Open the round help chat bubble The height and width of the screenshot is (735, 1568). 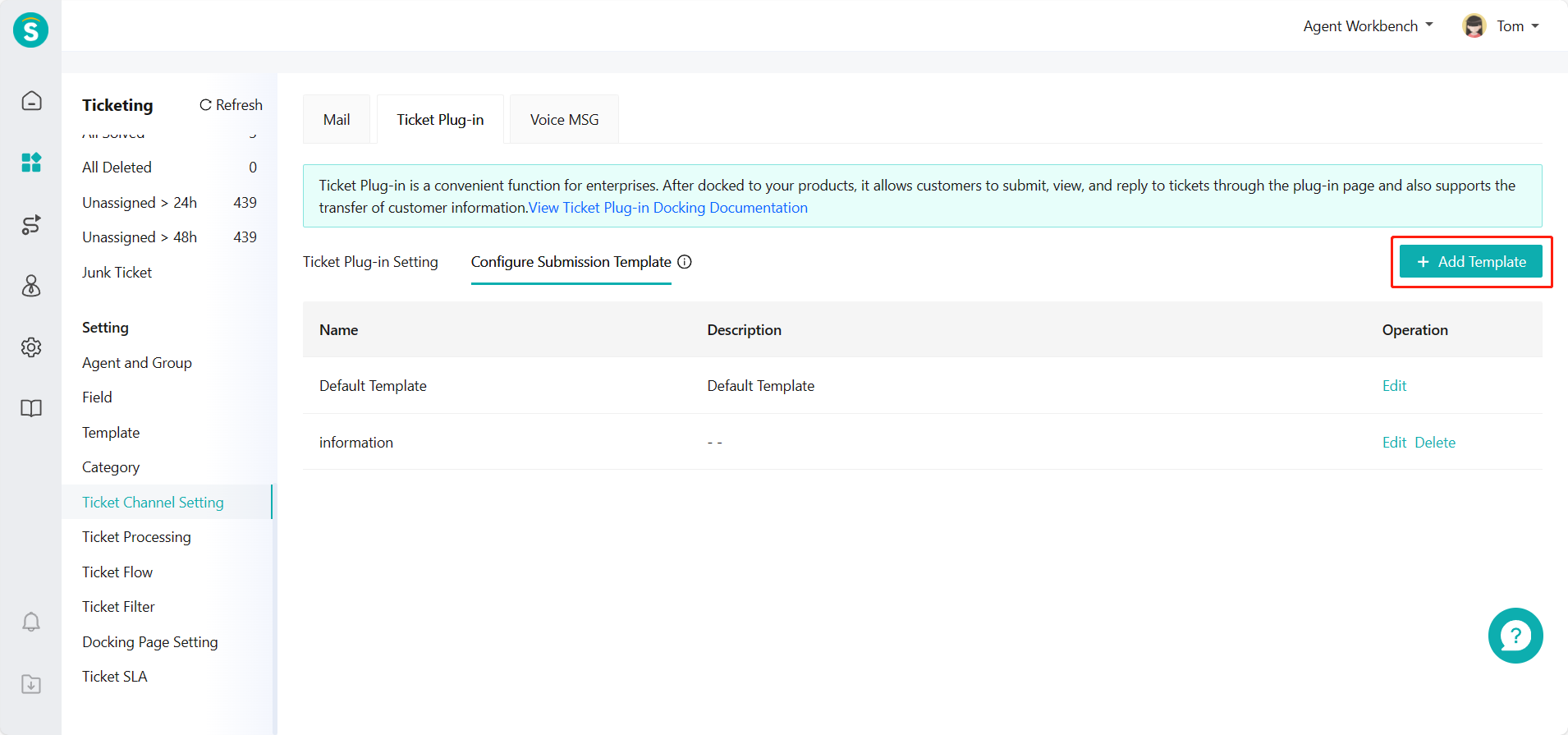click(1515, 636)
